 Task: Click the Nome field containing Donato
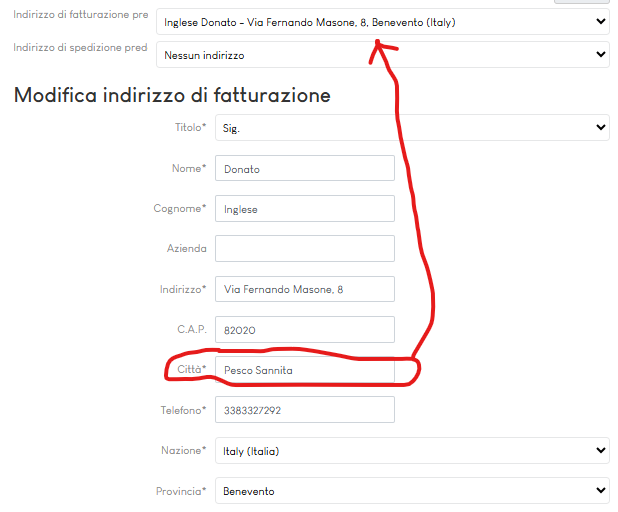point(304,169)
